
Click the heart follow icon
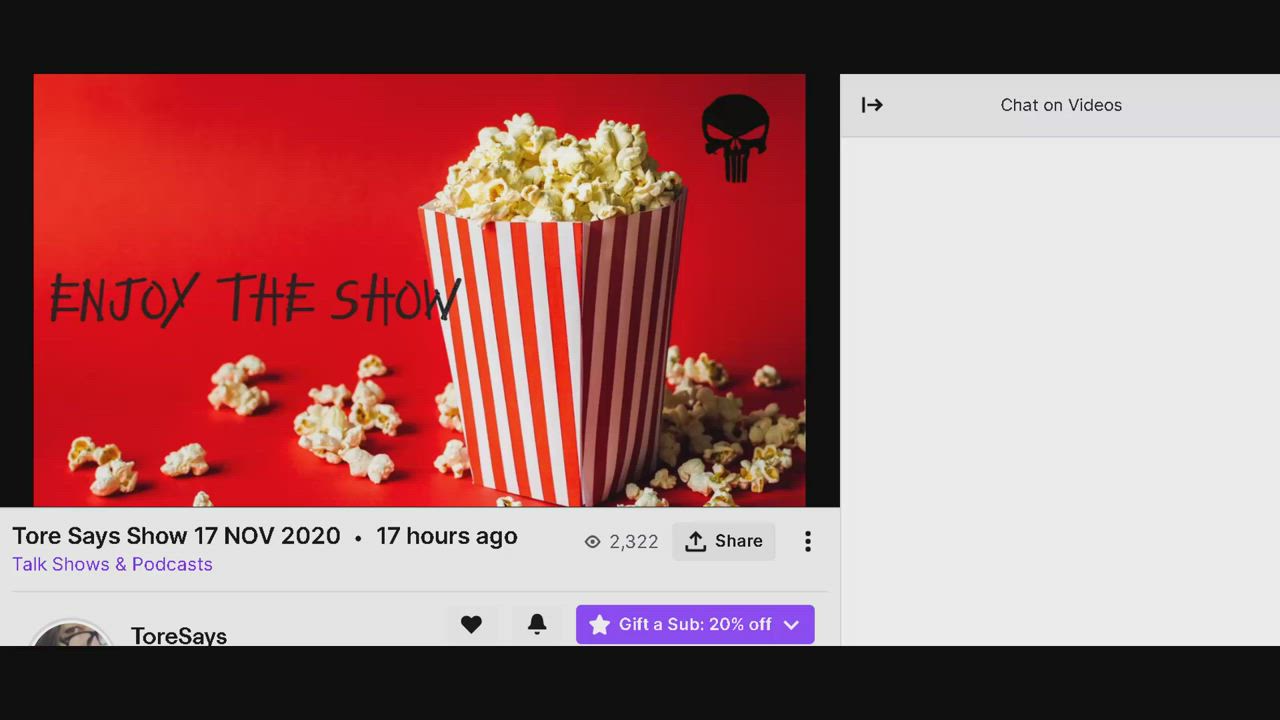point(471,624)
